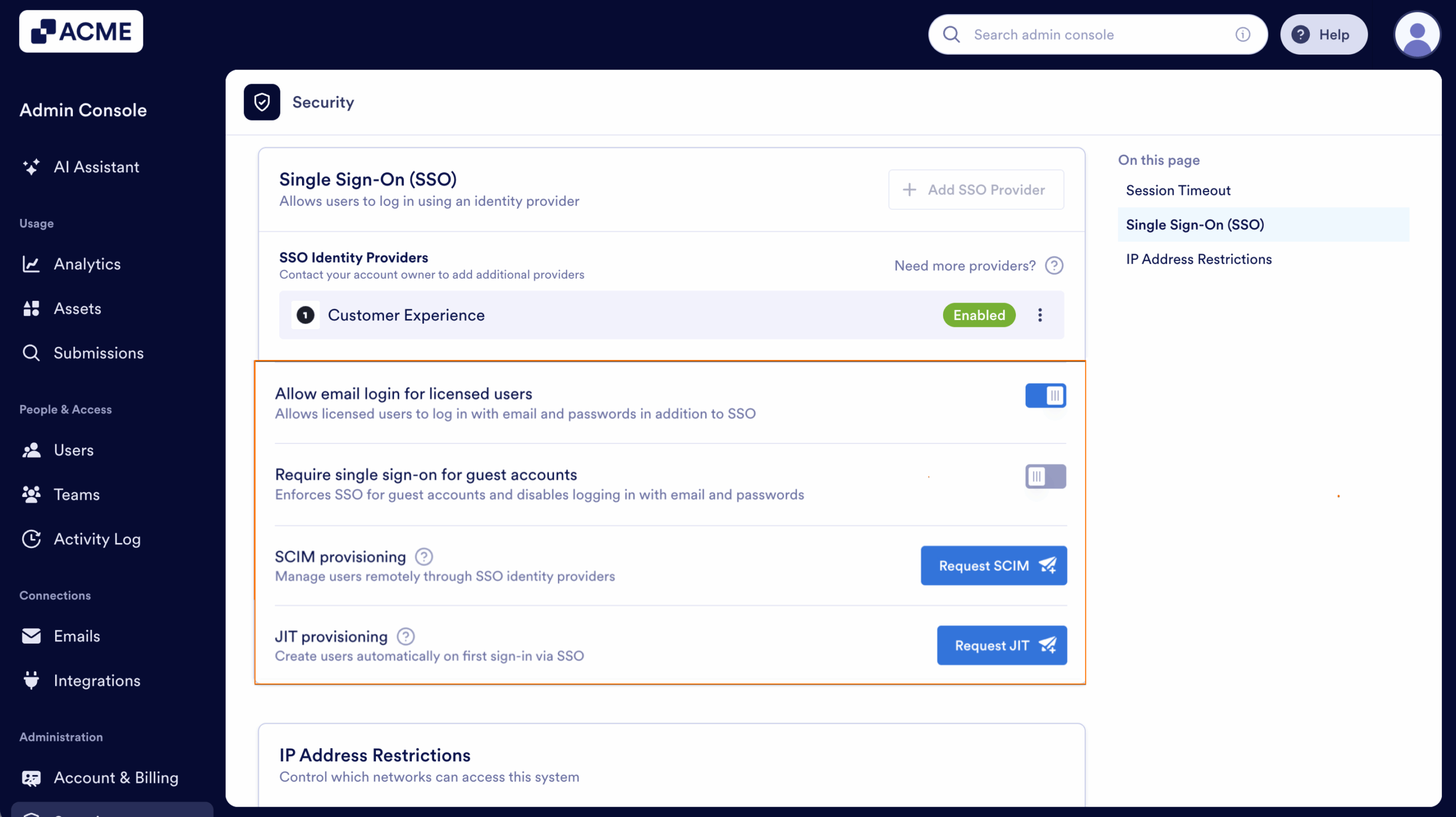Select the Activity Log clock icon
The height and width of the screenshot is (817, 1456).
point(31,539)
